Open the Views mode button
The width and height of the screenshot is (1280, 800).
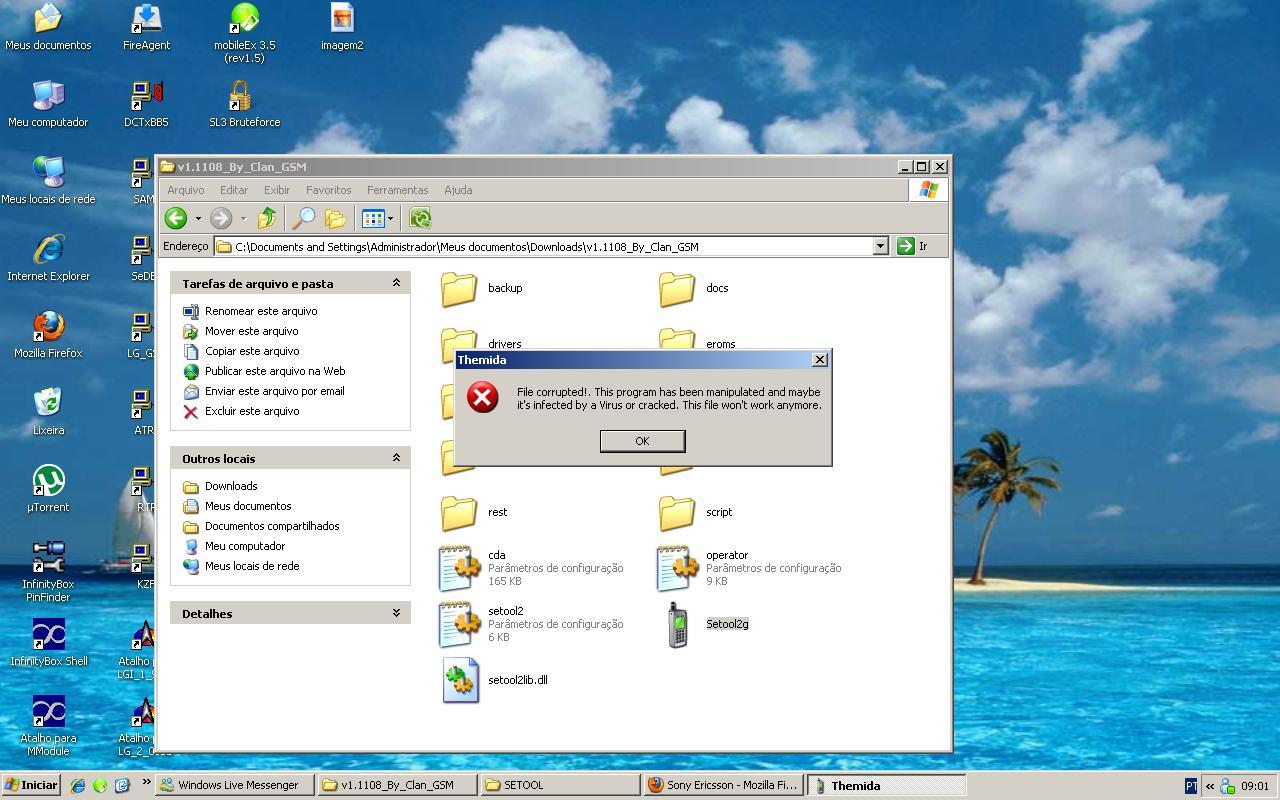pyautogui.click(x=373, y=218)
